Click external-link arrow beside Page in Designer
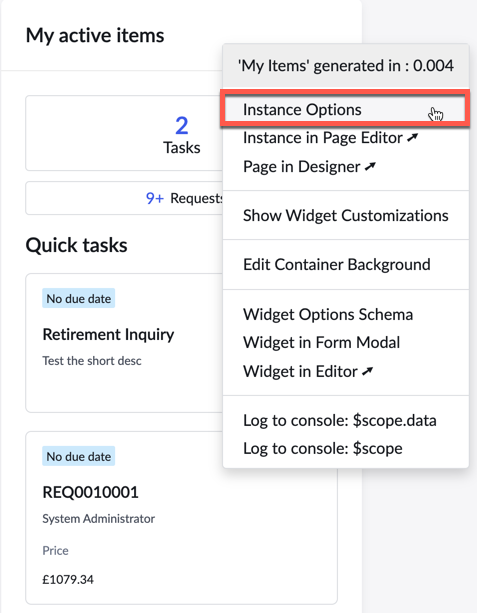This screenshot has width=477, height=613. click(370, 167)
